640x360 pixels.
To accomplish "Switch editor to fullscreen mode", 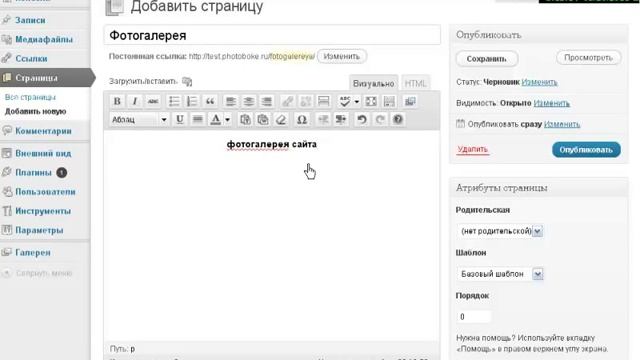I will pyautogui.click(x=371, y=101).
